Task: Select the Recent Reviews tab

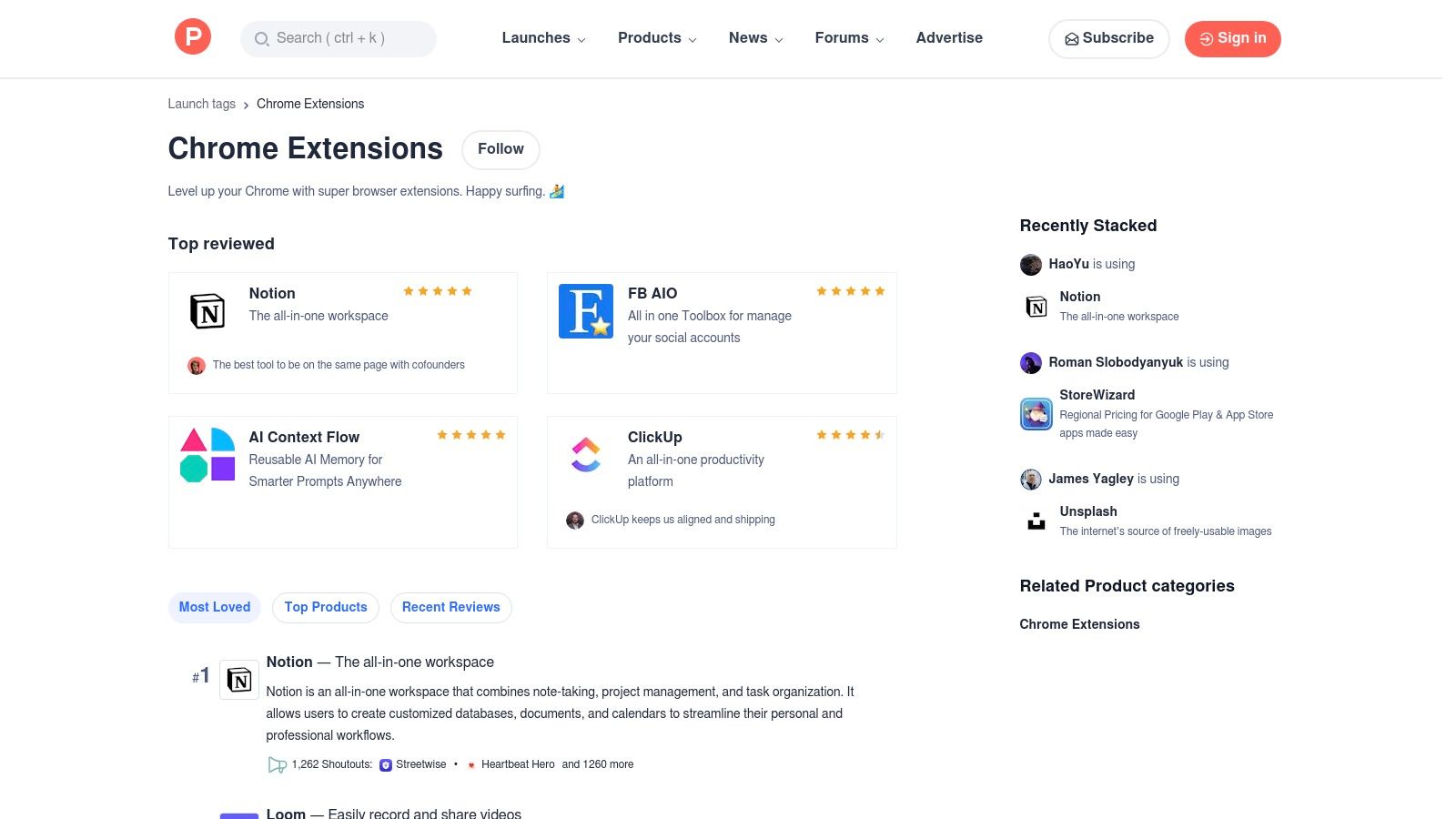Action: (450, 607)
